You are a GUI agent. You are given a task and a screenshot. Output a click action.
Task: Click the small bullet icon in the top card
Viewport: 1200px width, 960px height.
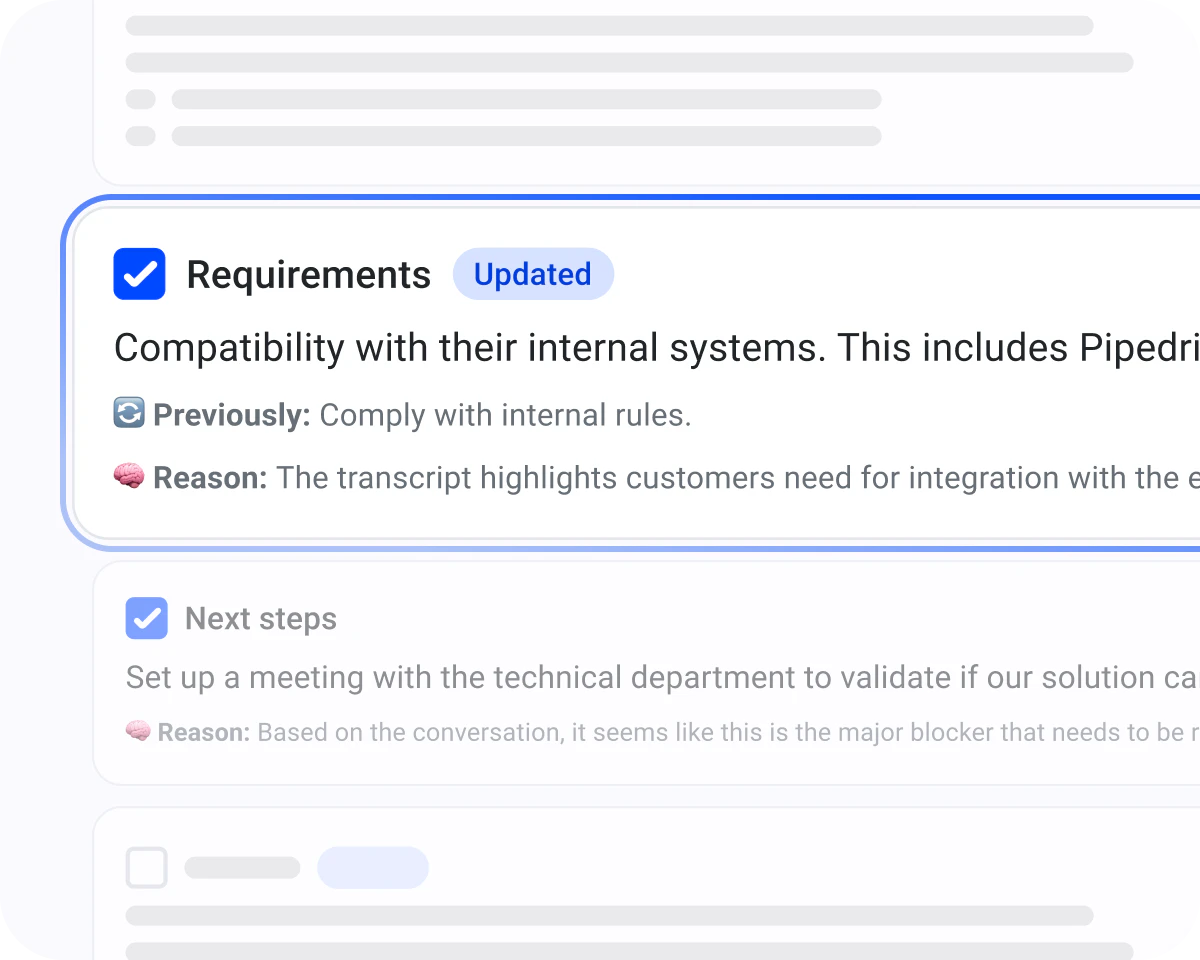click(x=139, y=99)
